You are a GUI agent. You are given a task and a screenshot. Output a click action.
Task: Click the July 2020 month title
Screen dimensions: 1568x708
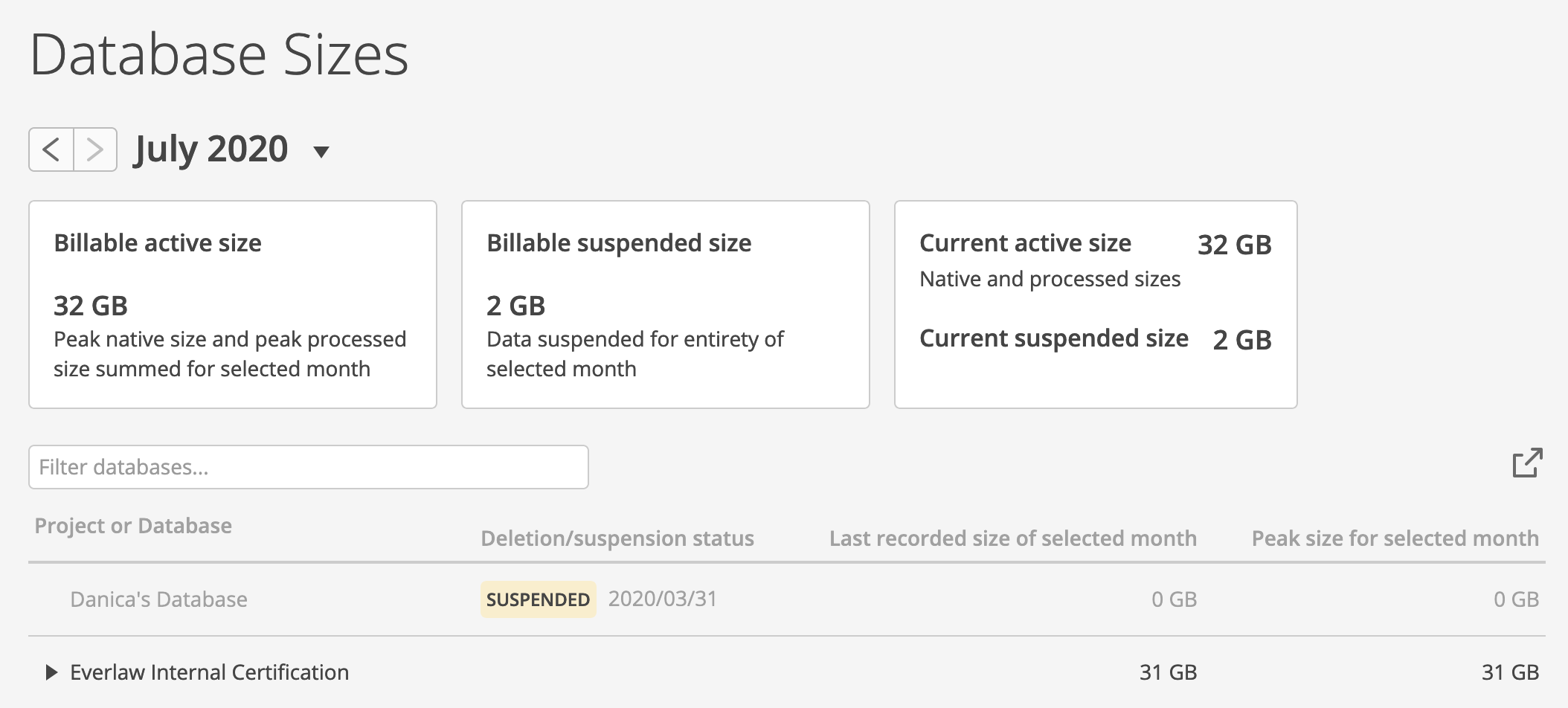pos(211,149)
